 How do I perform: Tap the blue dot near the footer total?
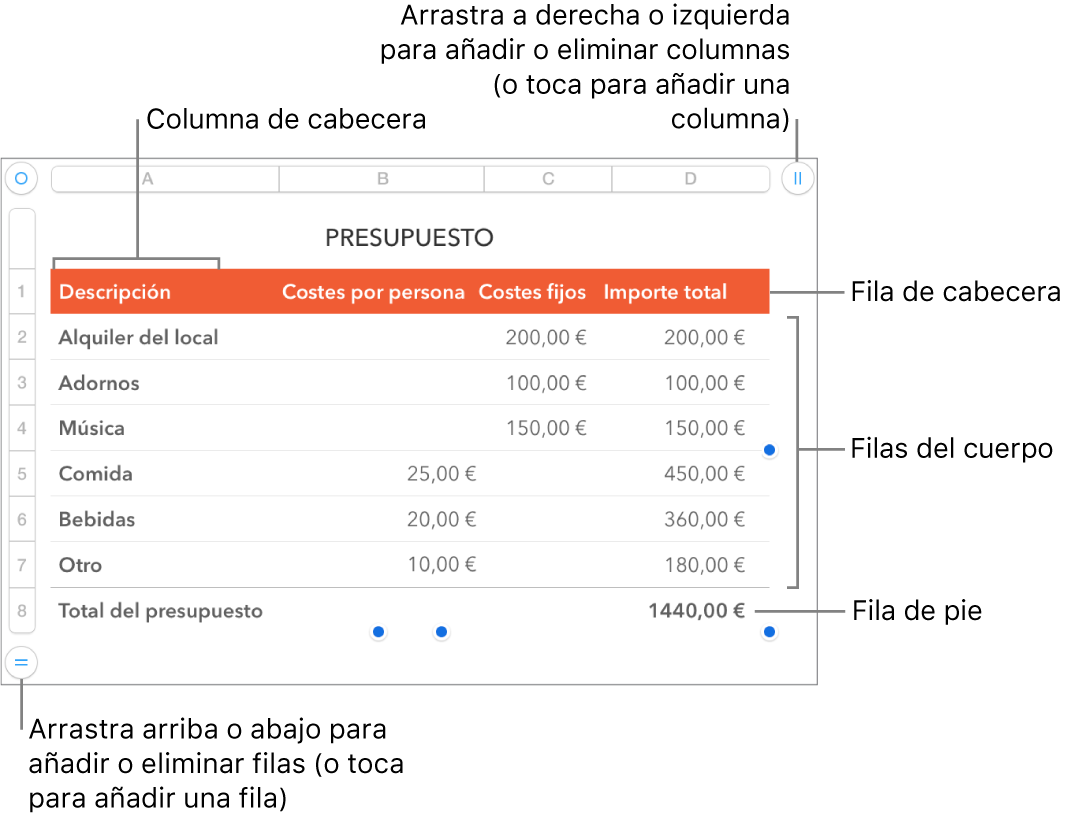[769, 632]
